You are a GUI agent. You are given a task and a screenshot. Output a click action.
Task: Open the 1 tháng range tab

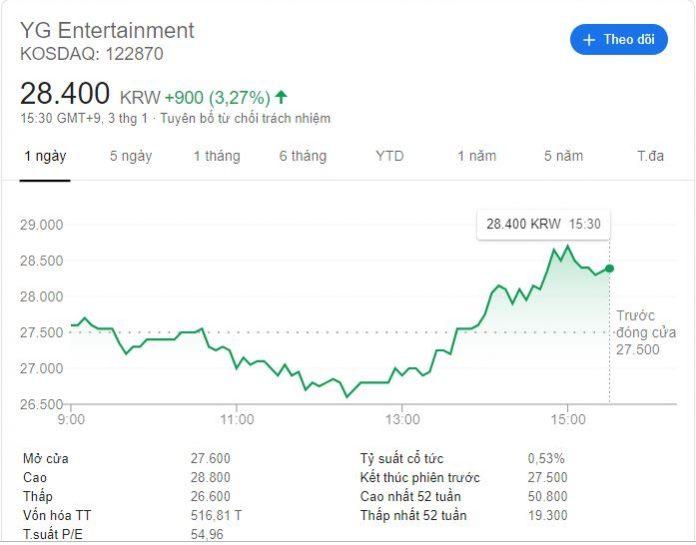click(217, 156)
